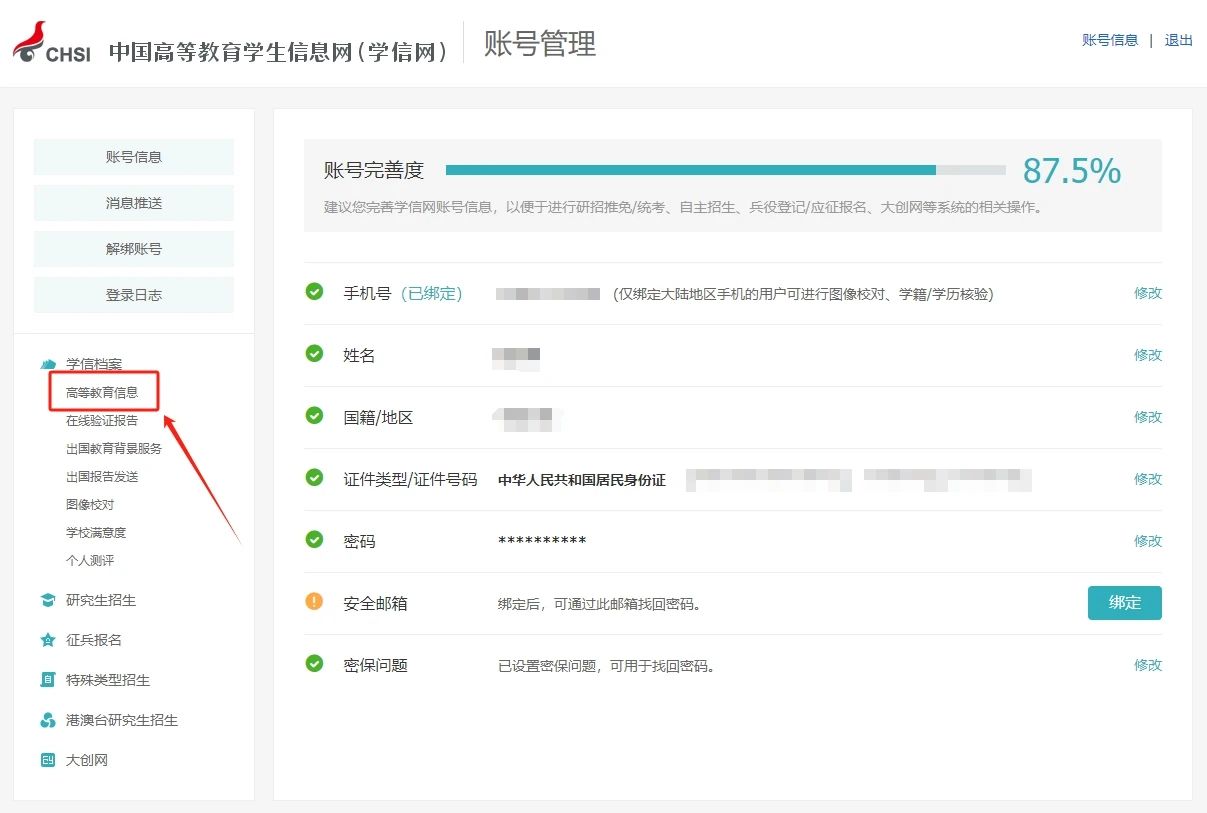Click 修改 for the 姓名 row

[x=1148, y=355]
